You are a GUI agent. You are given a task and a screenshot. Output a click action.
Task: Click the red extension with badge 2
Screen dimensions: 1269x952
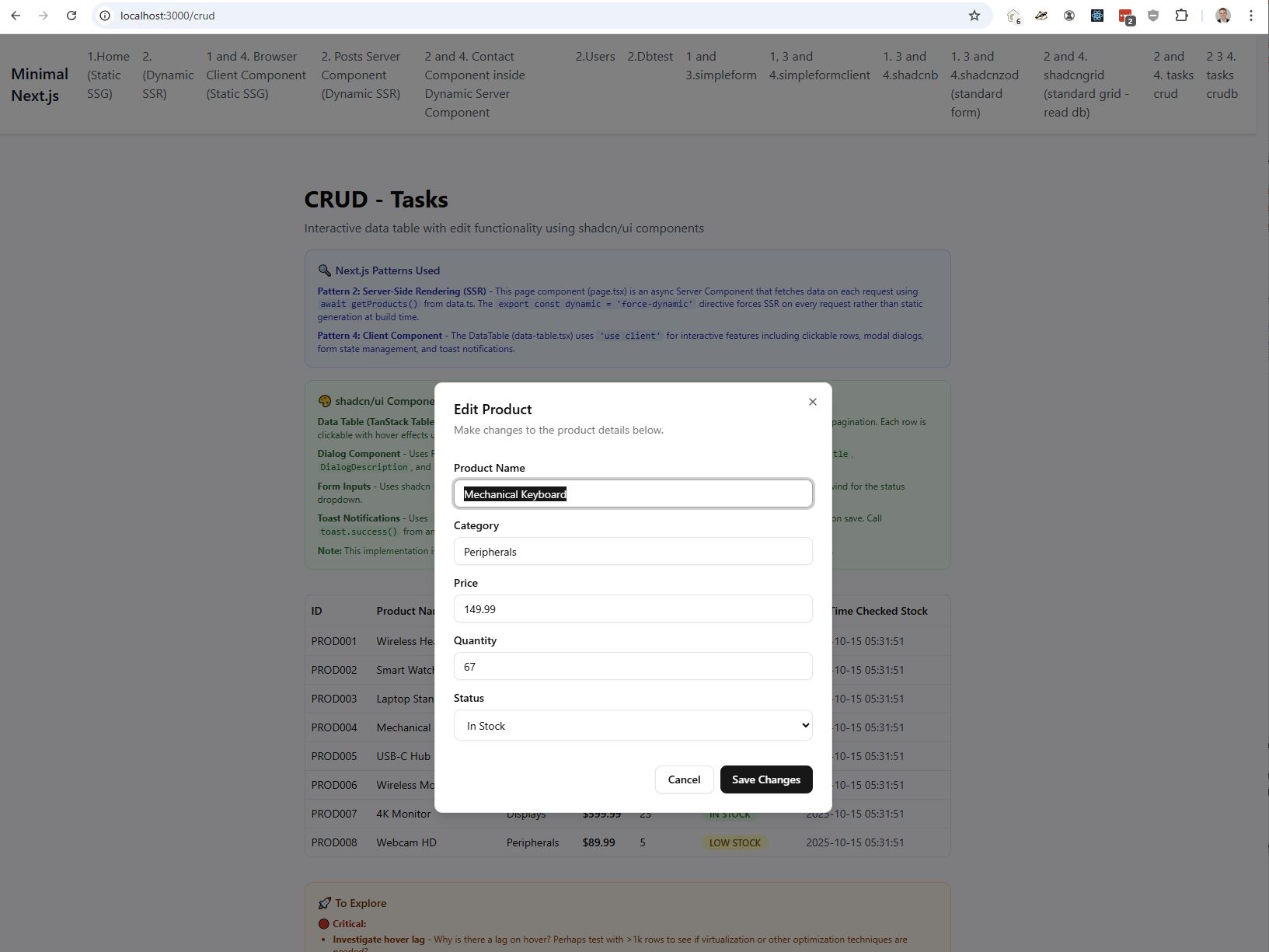(1124, 16)
